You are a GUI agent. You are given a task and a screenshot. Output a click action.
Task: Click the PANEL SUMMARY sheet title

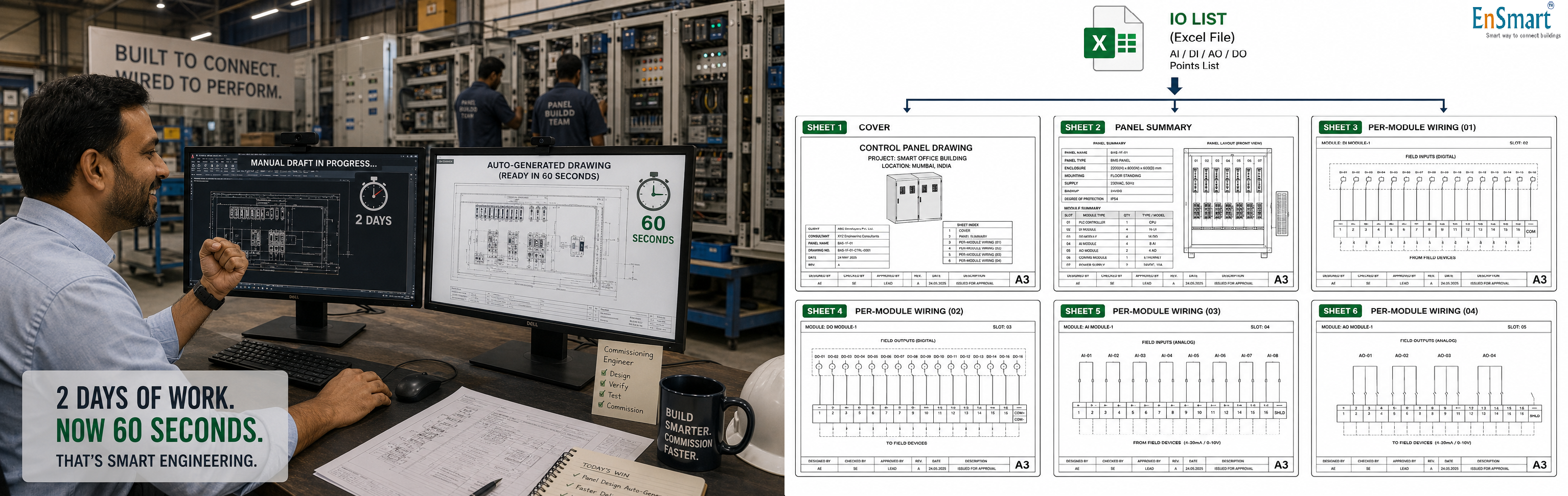(1154, 127)
